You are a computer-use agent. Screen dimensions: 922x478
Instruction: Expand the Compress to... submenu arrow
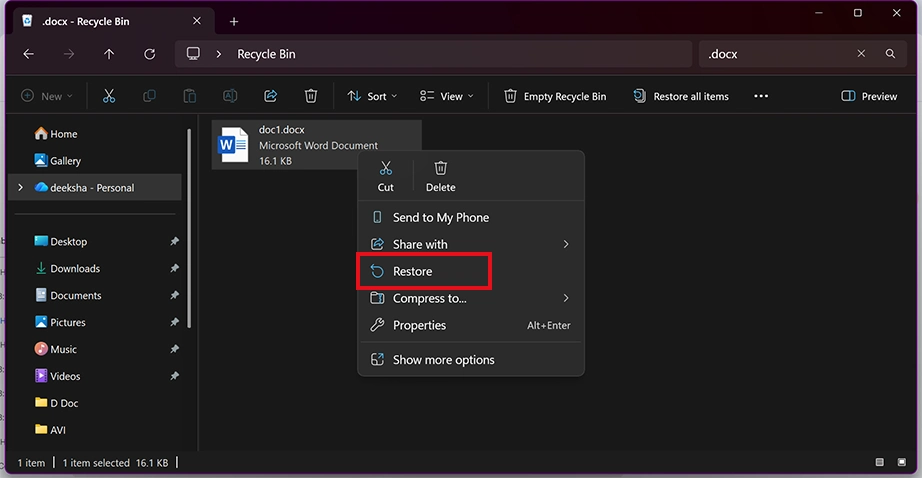click(566, 298)
